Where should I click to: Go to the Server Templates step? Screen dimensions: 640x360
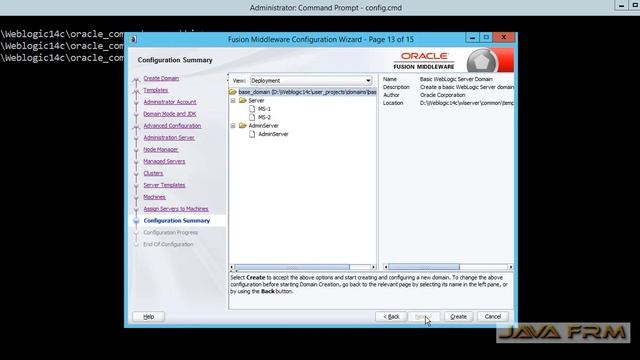coord(164,185)
